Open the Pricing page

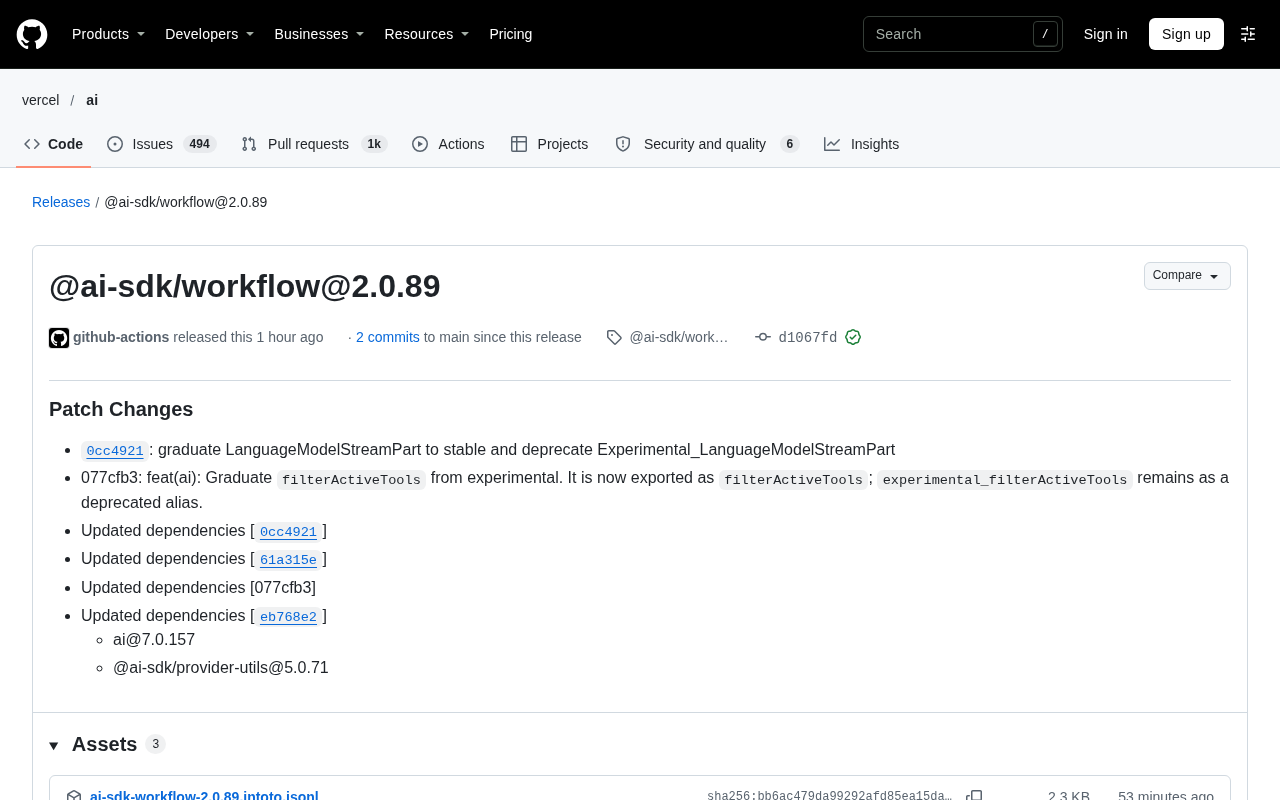click(511, 34)
